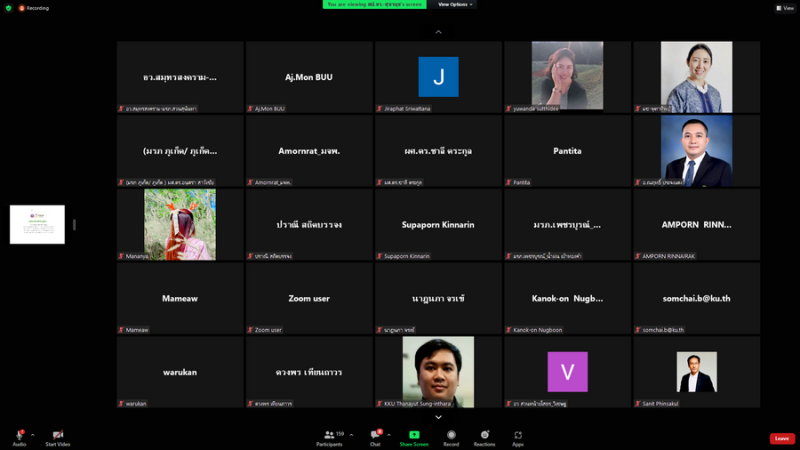The width and height of the screenshot is (800, 450).
Task: Open the View Options dropdown
Action: pos(454,4)
